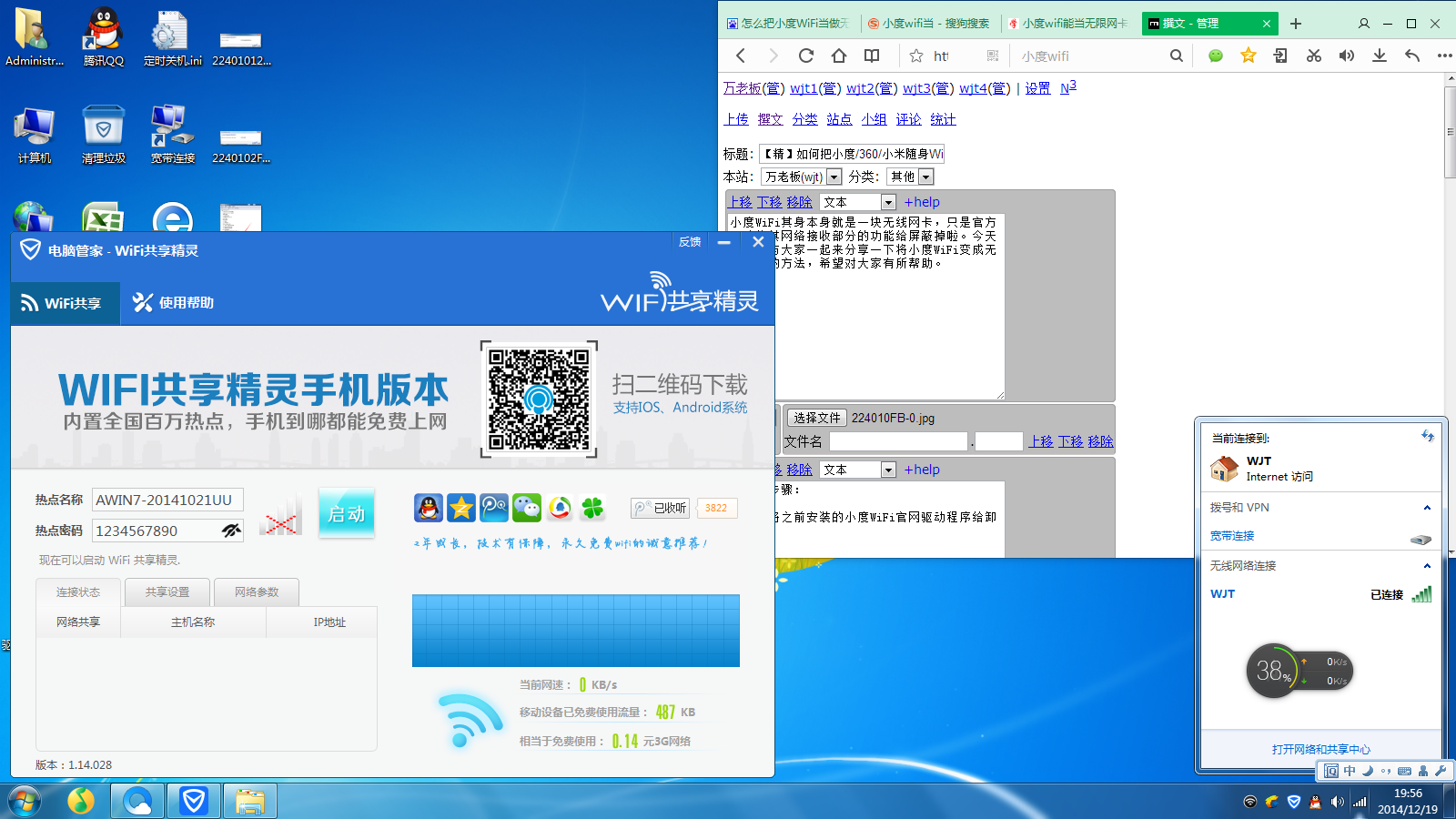Viewport: 1456px width, 819px height.
Task: Refresh network list icon in flyout
Action: pyautogui.click(x=1427, y=436)
